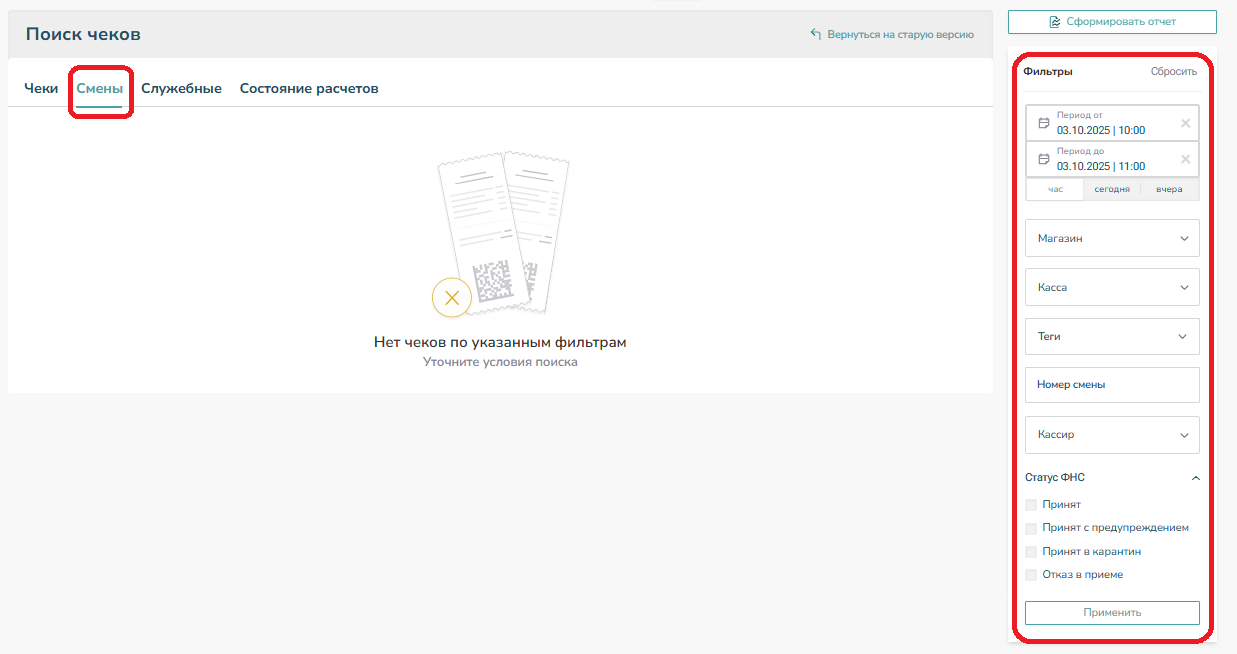Open the Магазин dropdown
The width and height of the screenshot is (1237, 654).
click(x=1112, y=239)
